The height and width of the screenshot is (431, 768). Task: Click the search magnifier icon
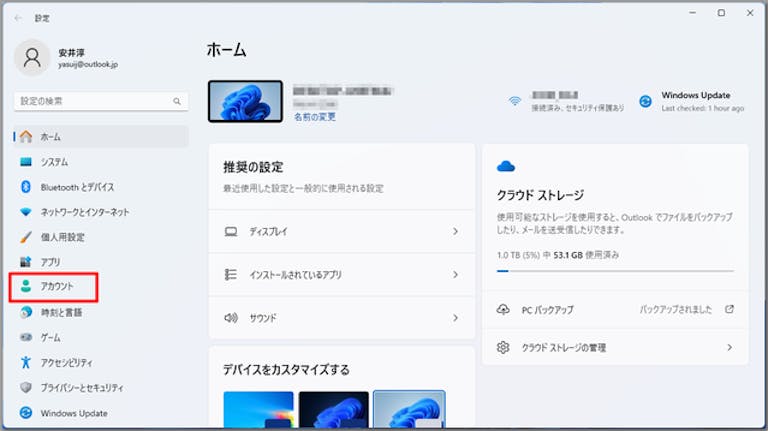177,101
